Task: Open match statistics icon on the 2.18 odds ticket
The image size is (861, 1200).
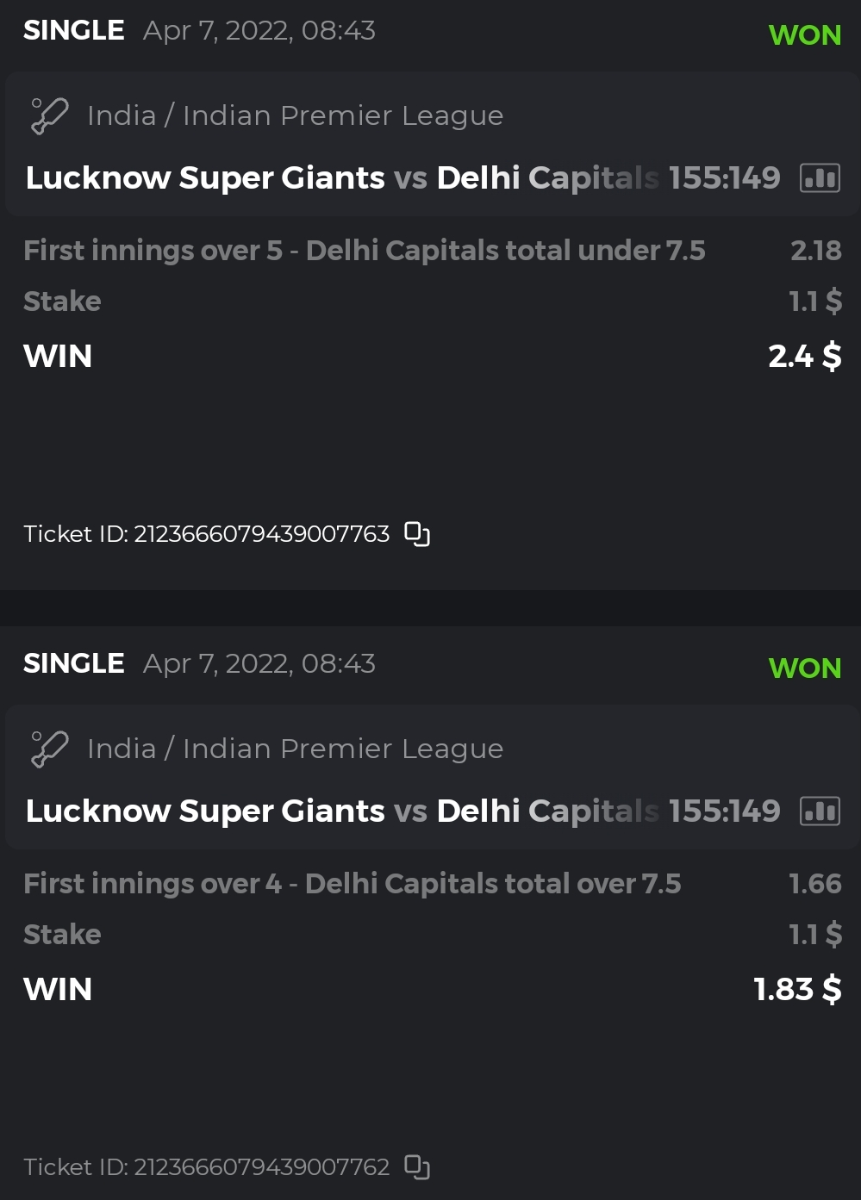Action: (x=820, y=179)
